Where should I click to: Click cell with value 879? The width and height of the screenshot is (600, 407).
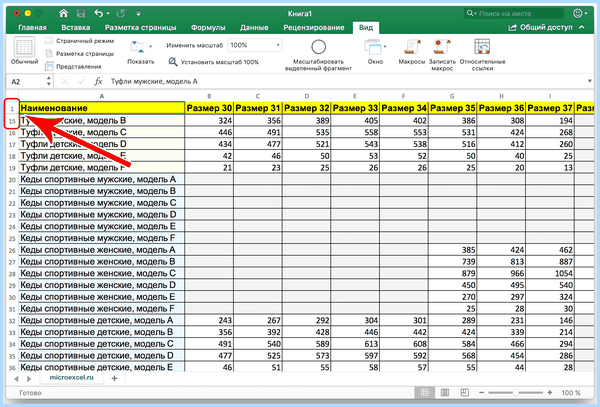click(453, 274)
